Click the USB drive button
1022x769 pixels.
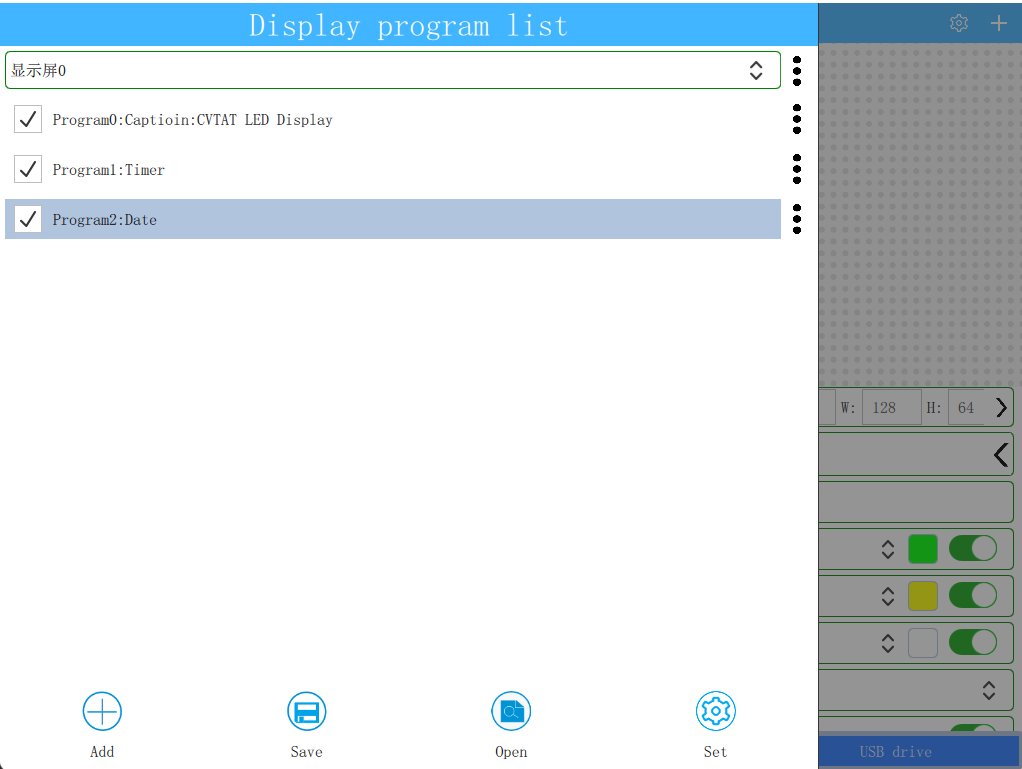click(918, 751)
